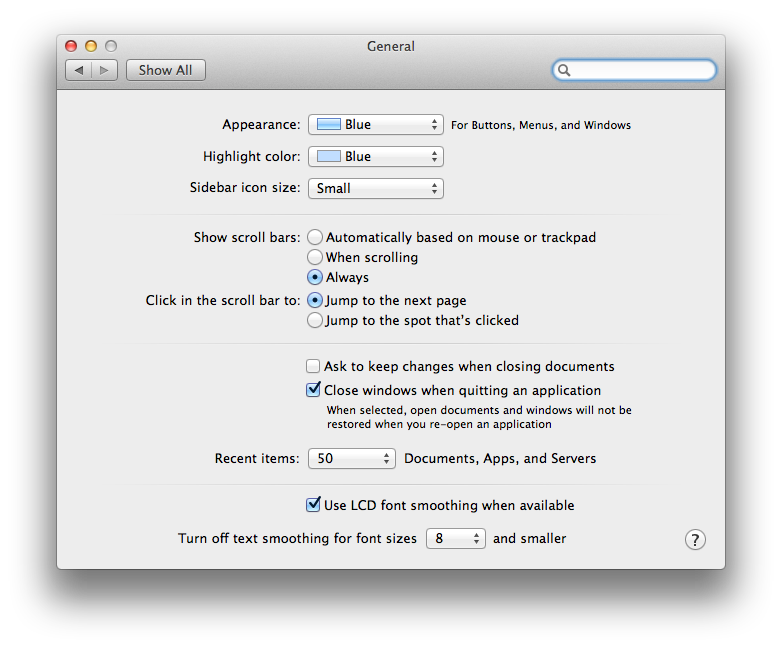The width and height of the screenshot is (782, 648).
Task: Close the General preferences window
Action: [71, 46]
